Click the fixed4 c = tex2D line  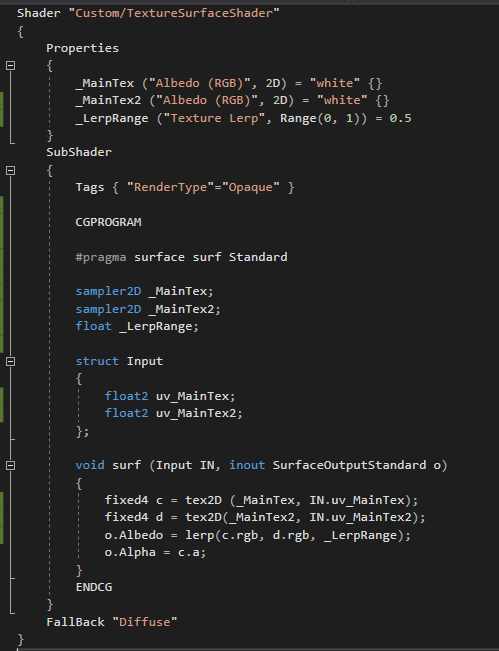click(x=261, y=500)
